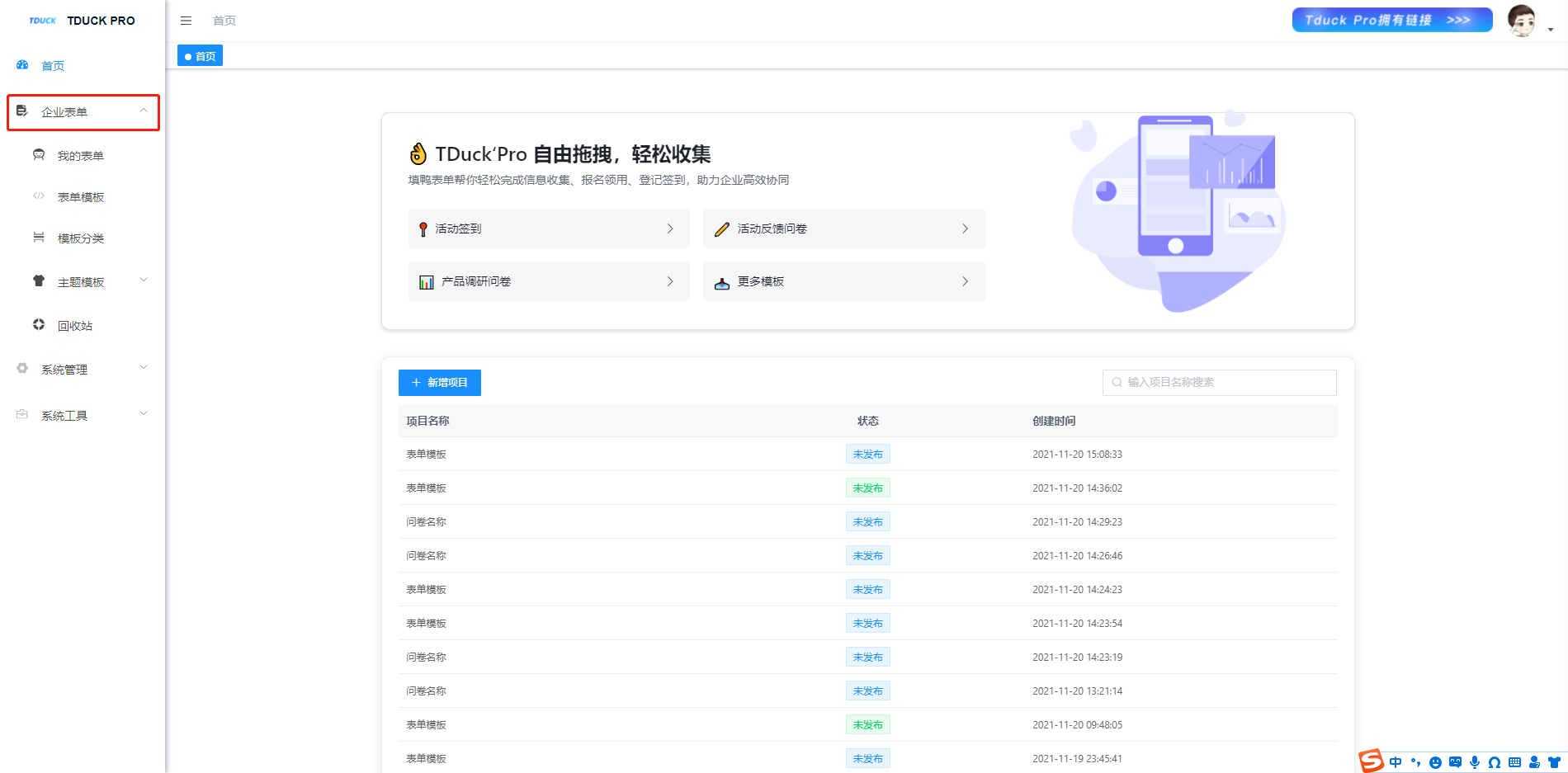Click the Sogou input method S icon
The image size is (1568, 773).
1371,761
